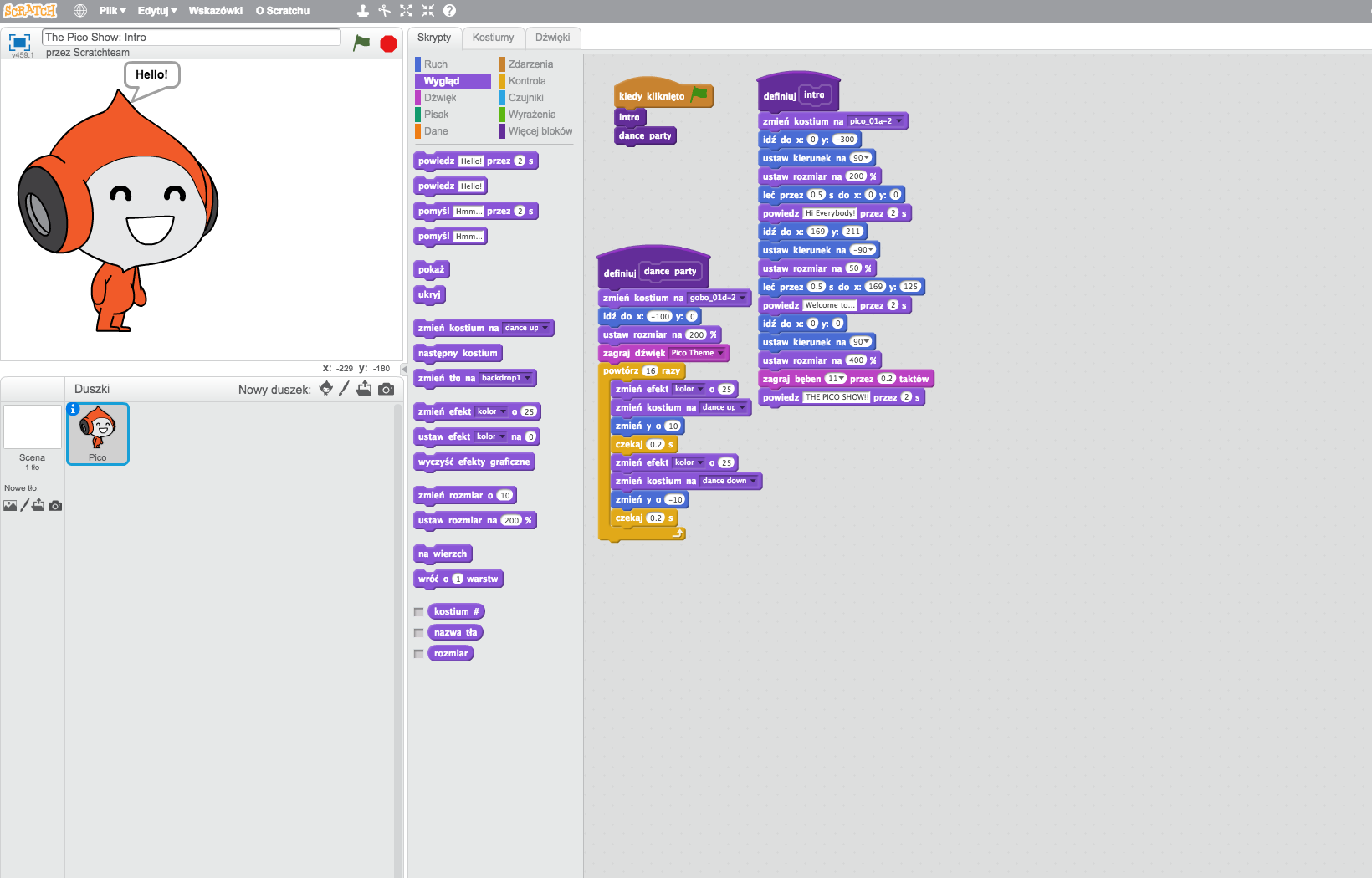This screenshot has height=878, width=1372.
Task: Open drum number 11 dropdown
Action: click(x=837, y=379)
